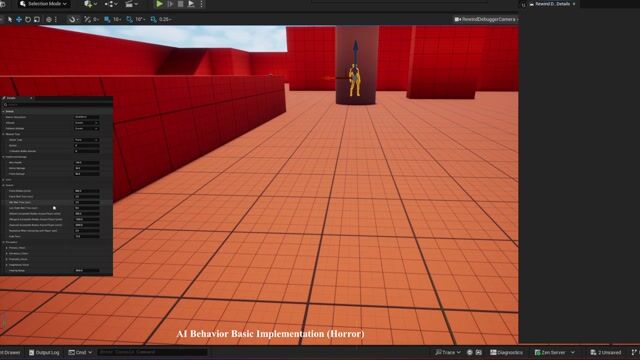Click the Eject button next to Stop

pyautogui.click(x=191, y=4)
